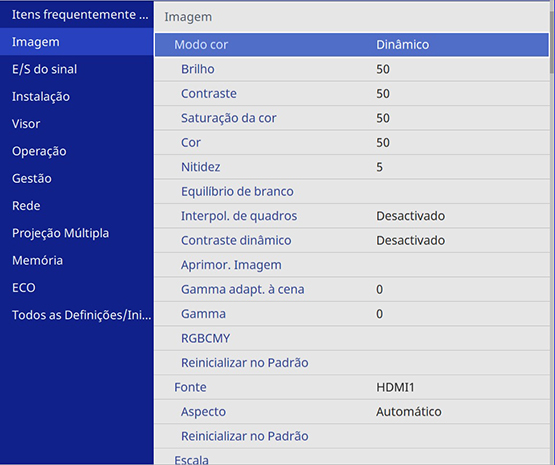Open the Itens frequentemente menu category

tap(76, 15)
